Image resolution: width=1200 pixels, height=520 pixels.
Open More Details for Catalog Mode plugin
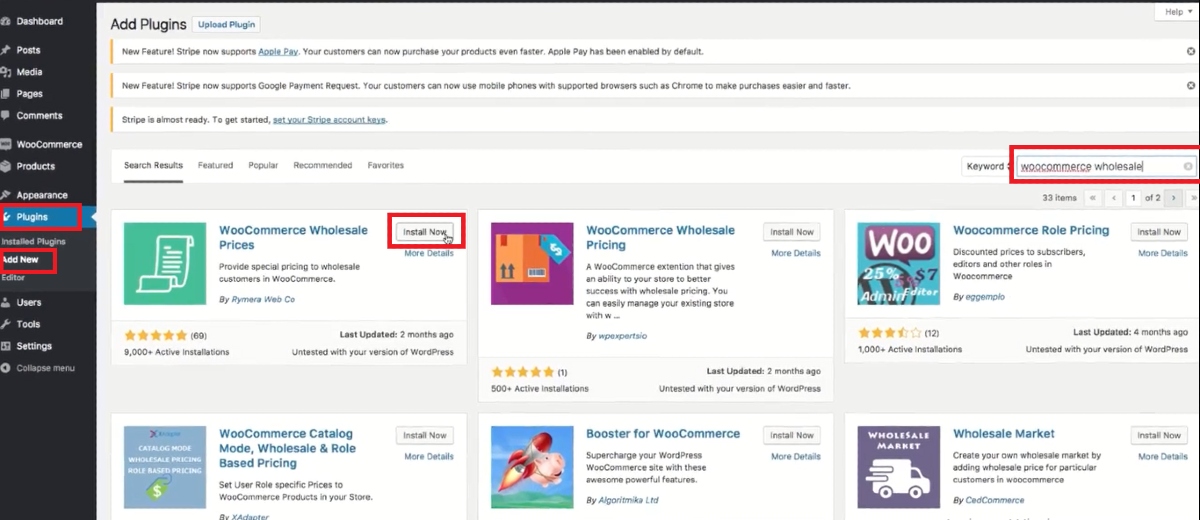click(x=429, y=456)
